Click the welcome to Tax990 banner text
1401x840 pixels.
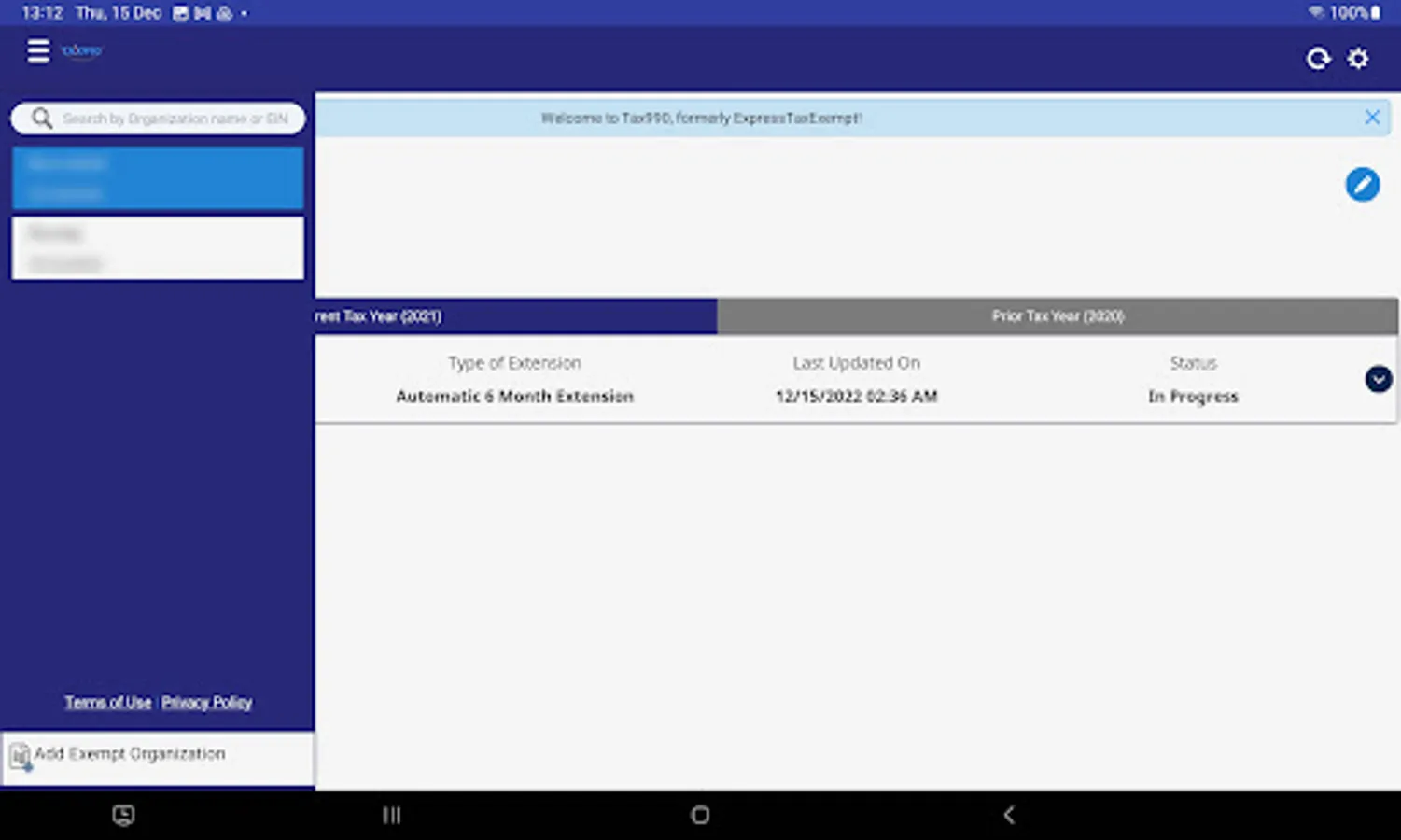[x=701, y=119]
